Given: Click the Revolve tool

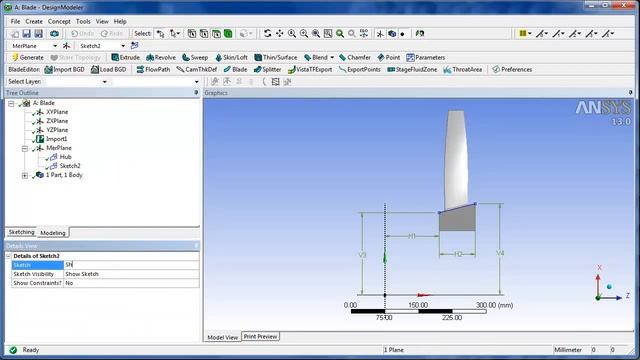Looking at the screenshot, I should click(x=161, y=58).
